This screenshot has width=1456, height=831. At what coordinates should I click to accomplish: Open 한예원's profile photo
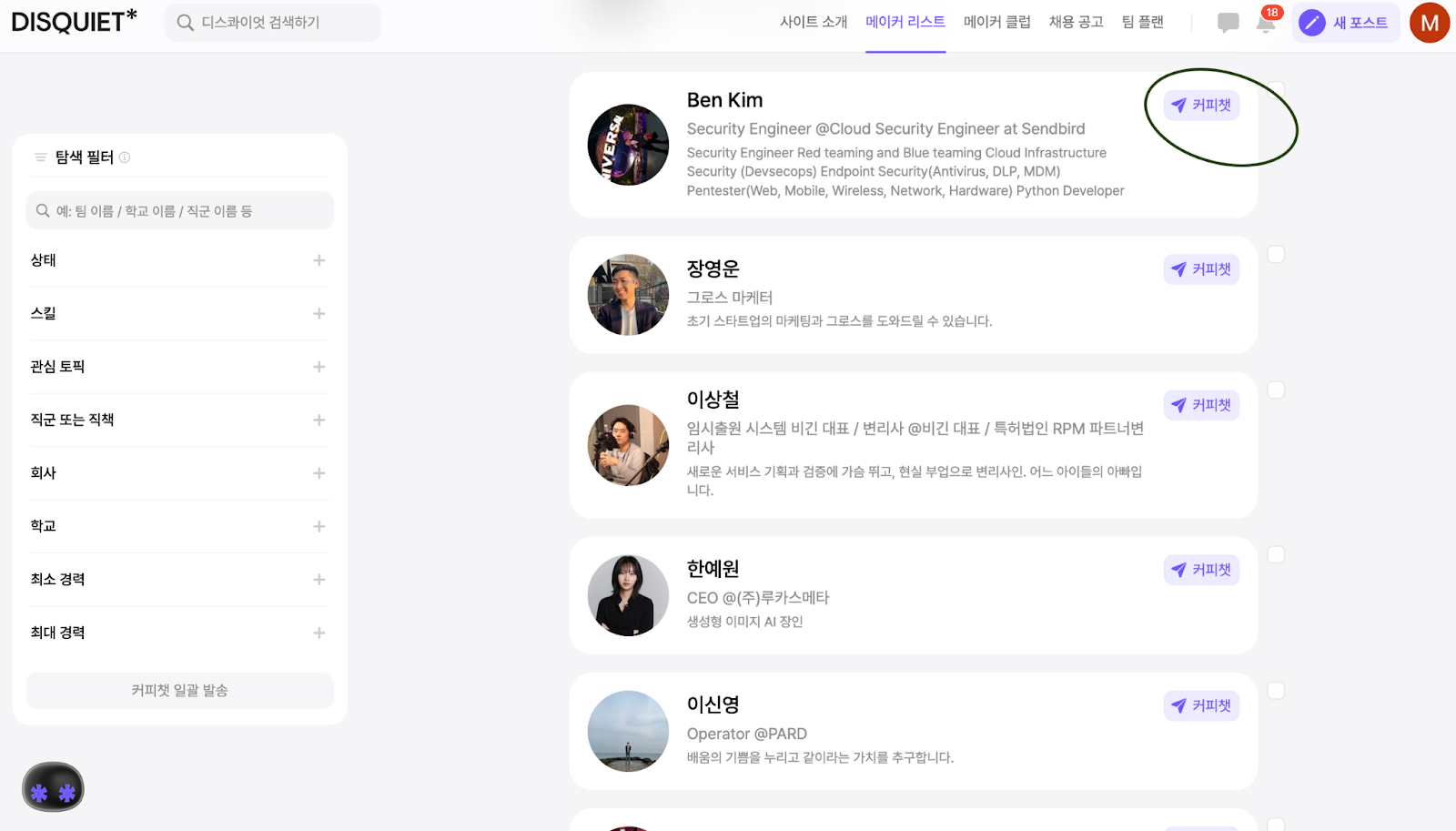pos(628,595)
